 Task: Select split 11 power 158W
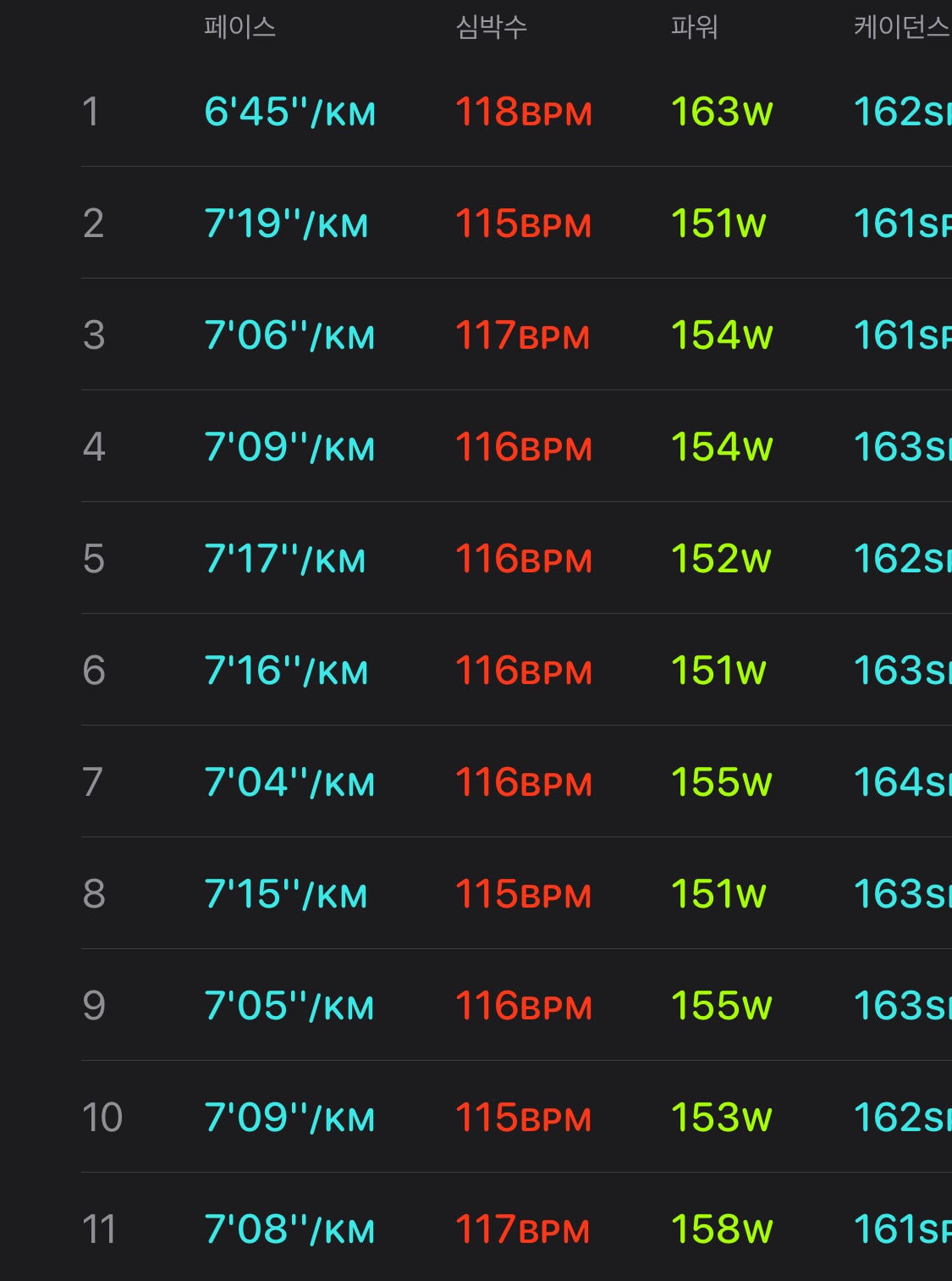[x=722, y=1229]
